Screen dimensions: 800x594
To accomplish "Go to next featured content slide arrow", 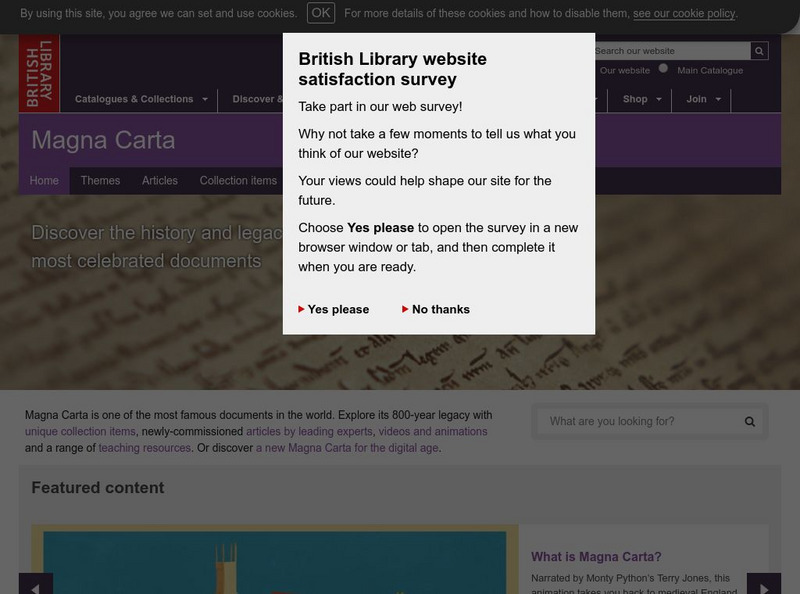I will (764, 584).
